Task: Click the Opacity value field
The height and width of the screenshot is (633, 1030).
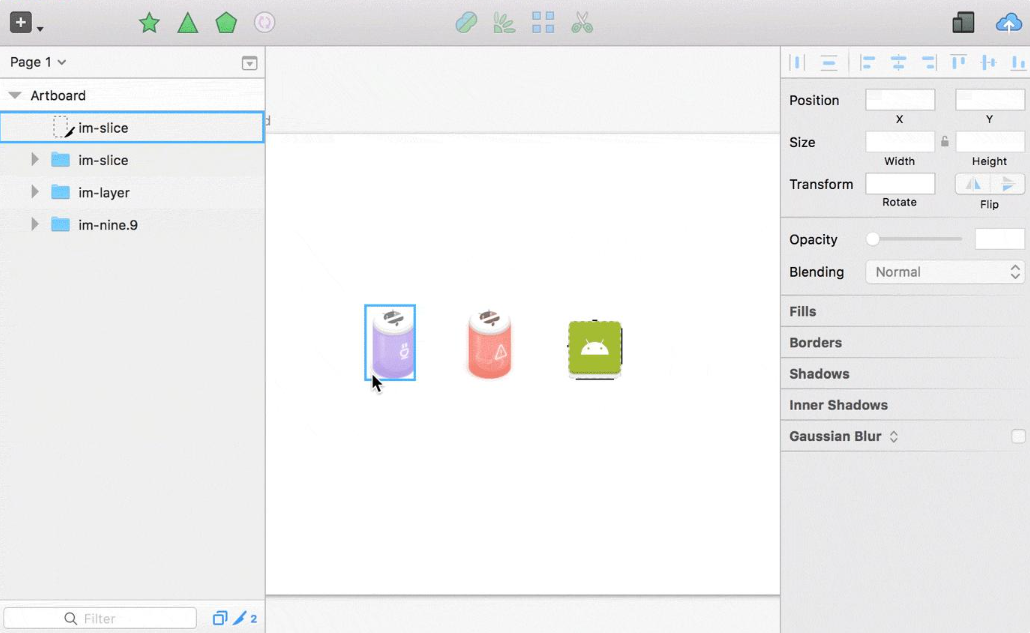Action: (999, 239)
